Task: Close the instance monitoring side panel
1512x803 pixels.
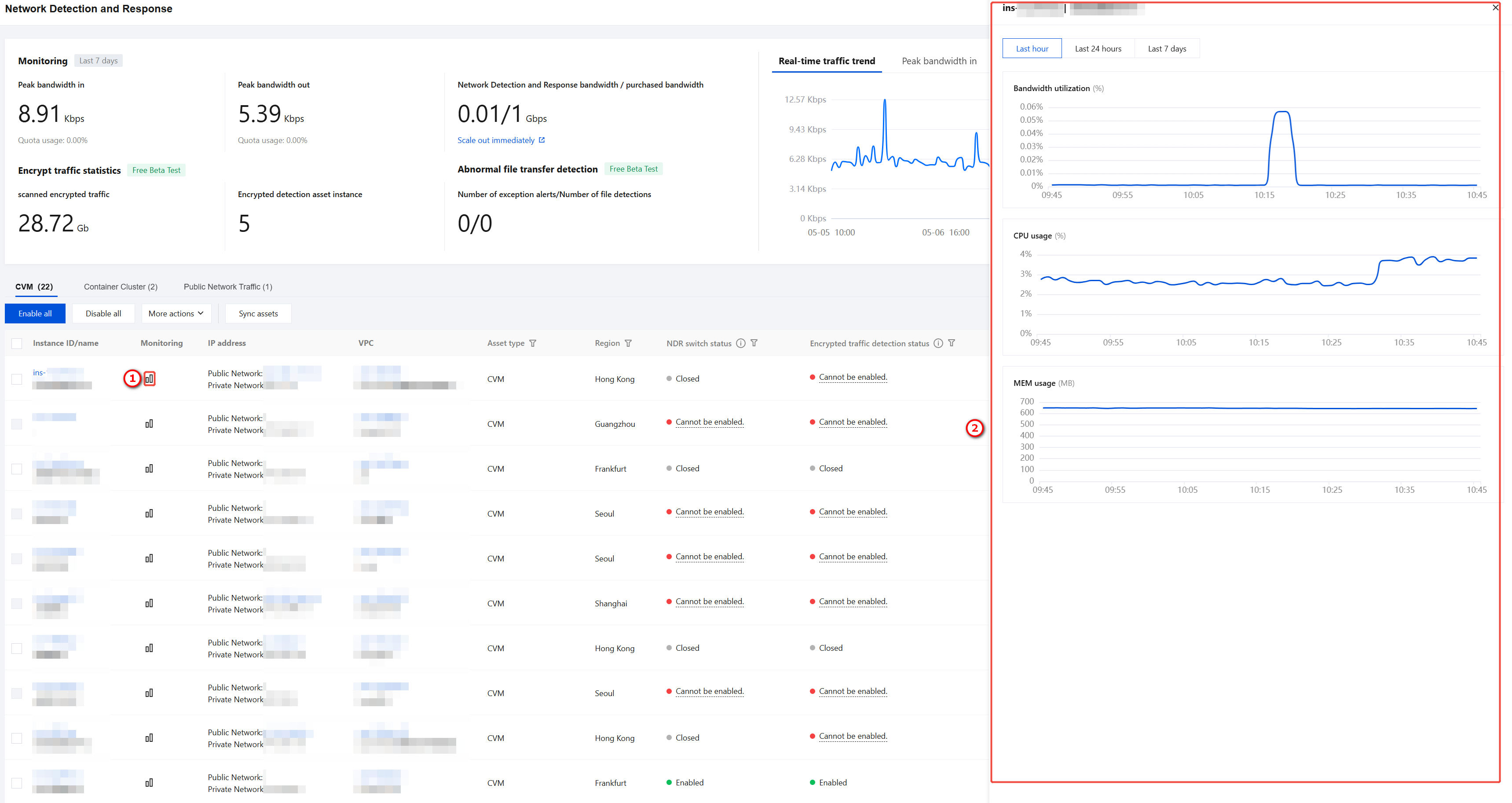Action: (x=1495, y=7)
